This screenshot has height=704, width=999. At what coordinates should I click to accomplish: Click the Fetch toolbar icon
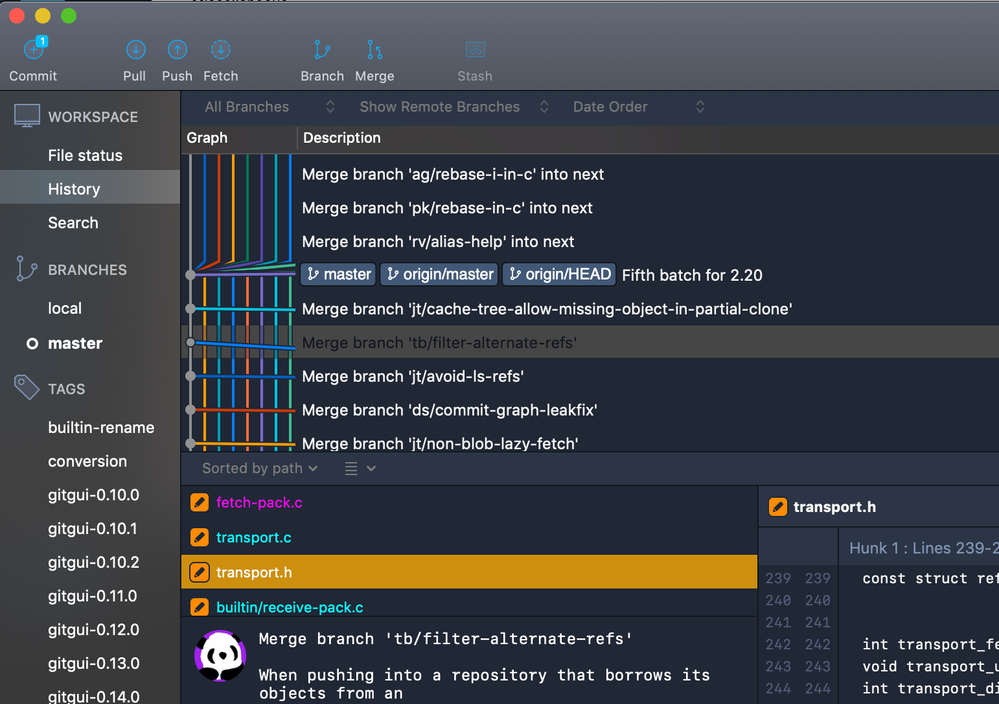tap(220, 50)
